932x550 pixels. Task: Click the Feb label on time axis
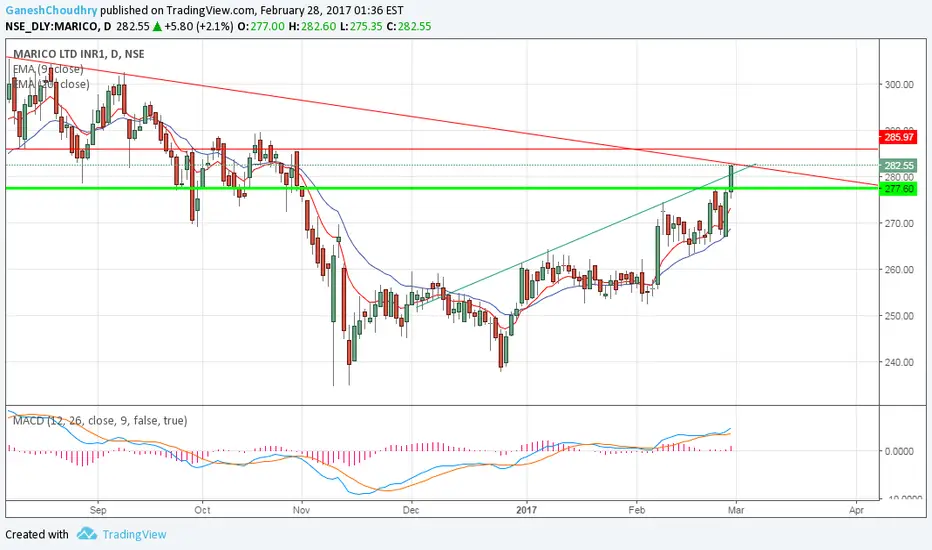click(x=637, y=510)
